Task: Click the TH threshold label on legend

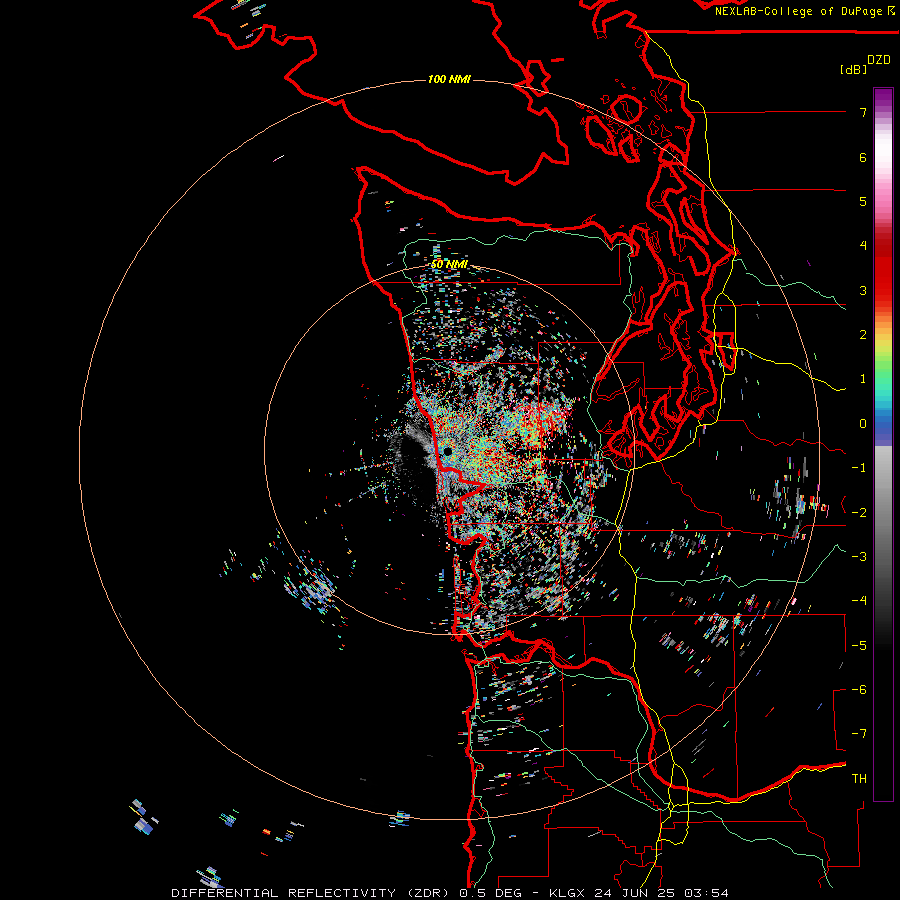Action: pos(859,778)
